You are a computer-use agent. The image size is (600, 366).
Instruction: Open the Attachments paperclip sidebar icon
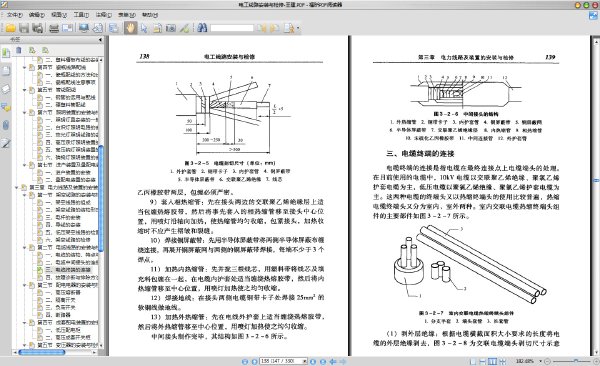click(x=6, y=125)
